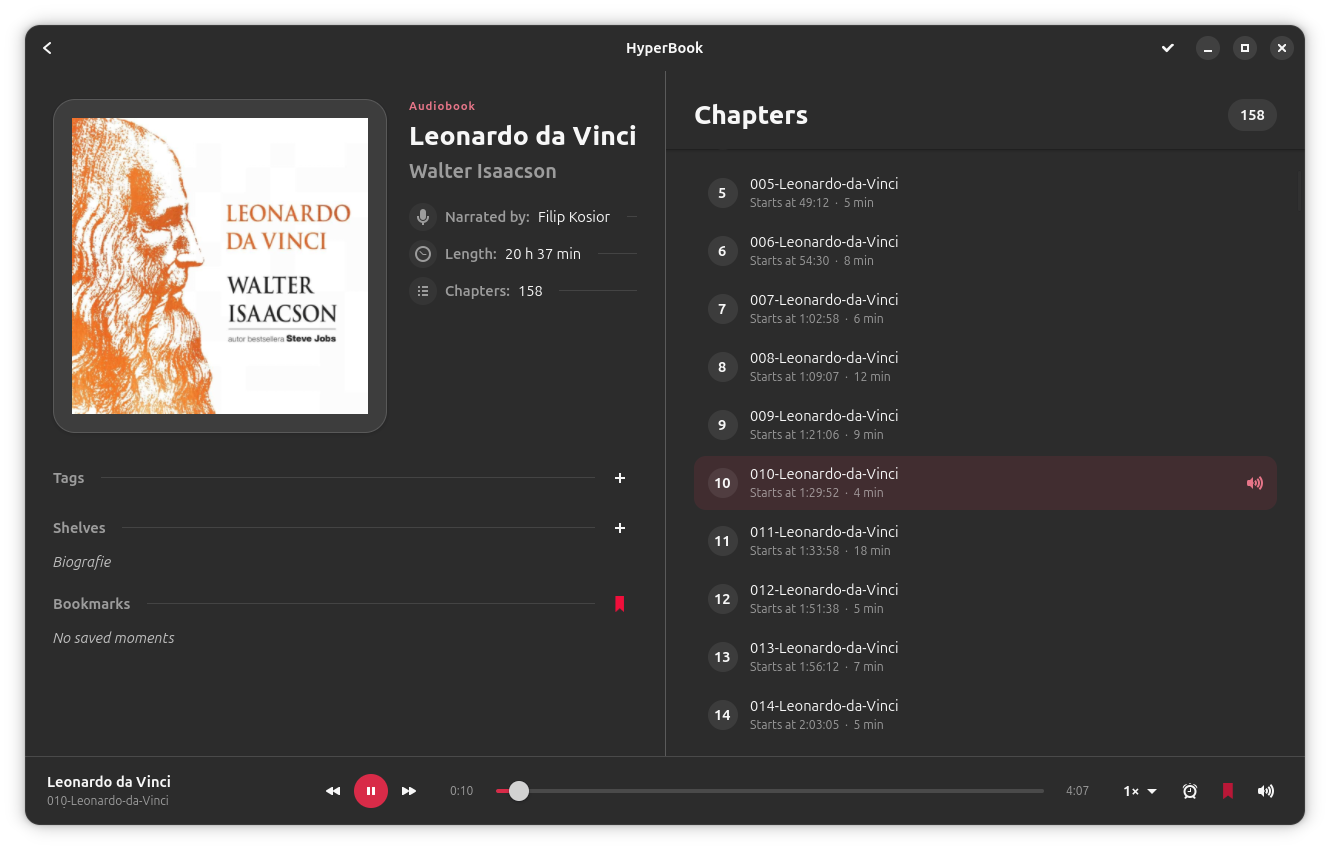Jump to chapter 011-Leonardo-da-Vinci
The height and width of the screenshot is (850, 1330).
click(985, 541)
